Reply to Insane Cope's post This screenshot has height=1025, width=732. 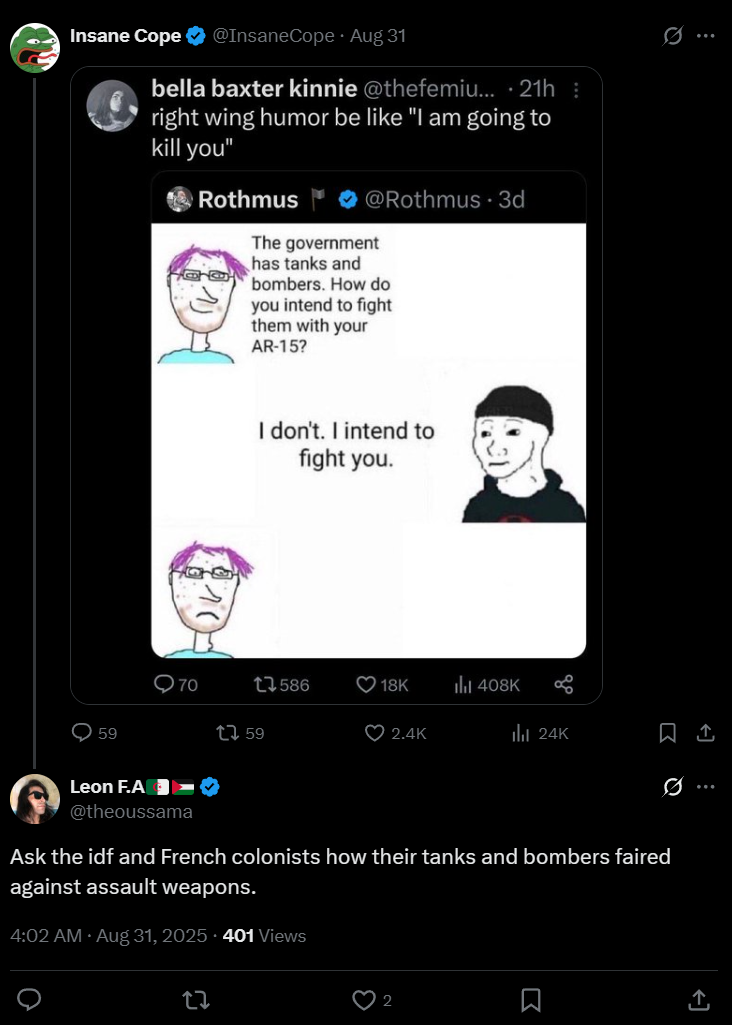point(84,733)
